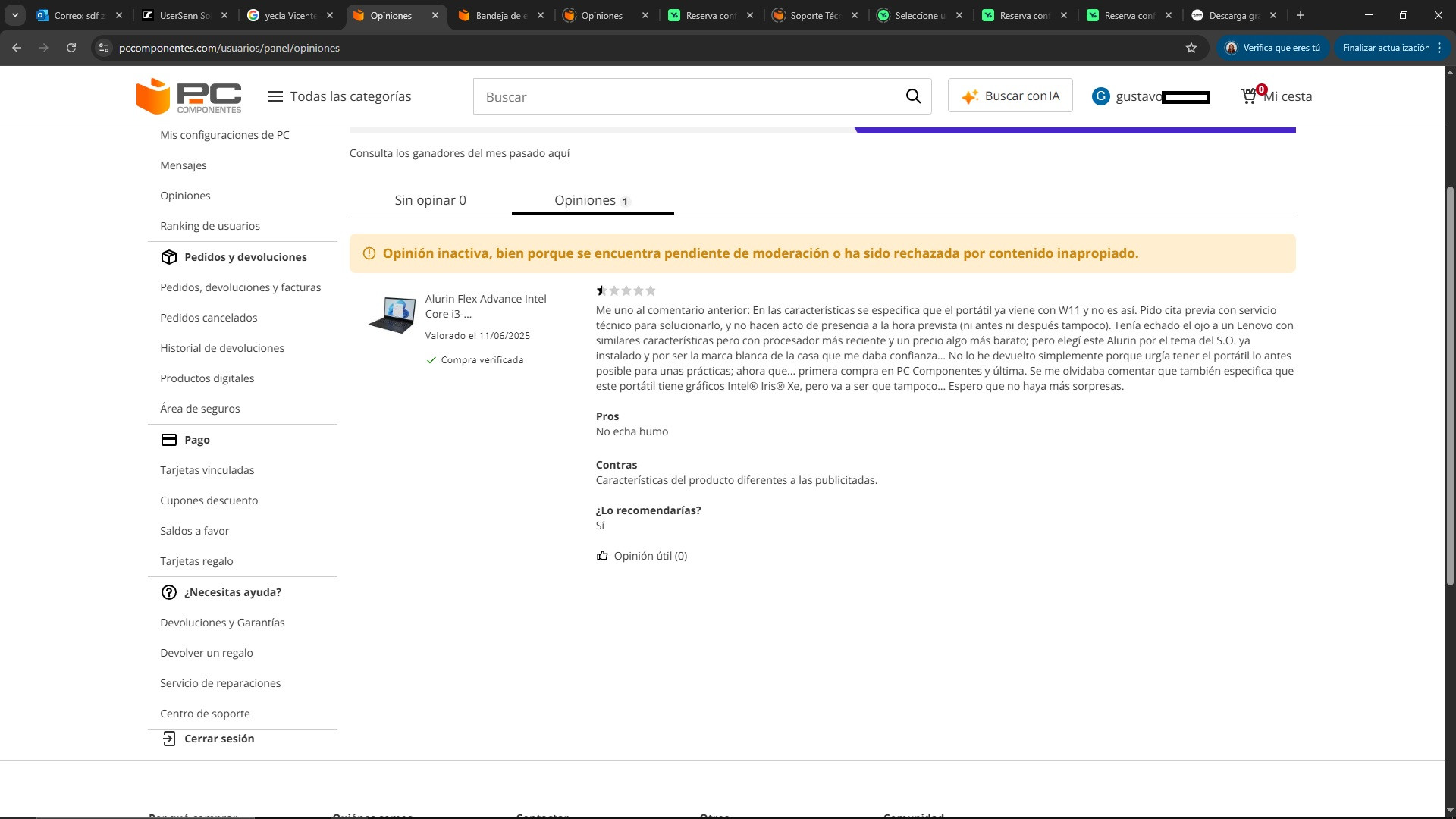Screen dimensions: 1456x819
Task: Click the Alurin Flex laptop thumbnail
Action: click(x=392, y=314)
